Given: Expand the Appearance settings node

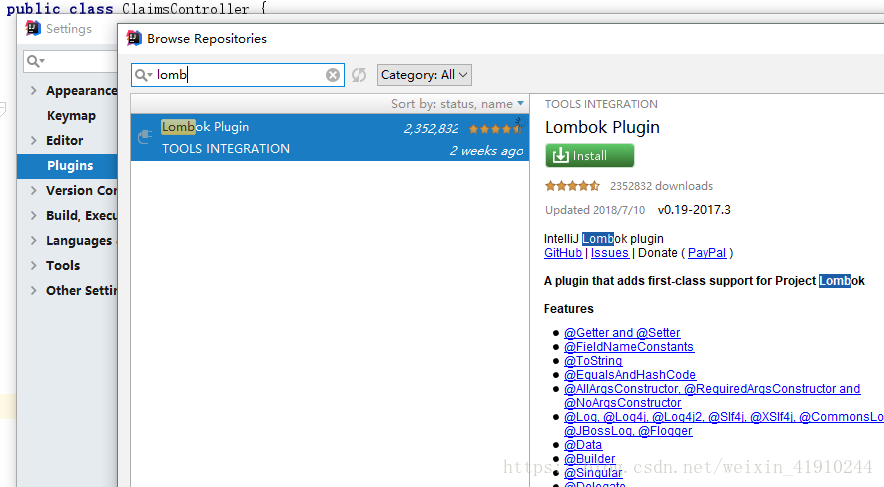Looking at the screenshot, I should [x=33, y=90].
